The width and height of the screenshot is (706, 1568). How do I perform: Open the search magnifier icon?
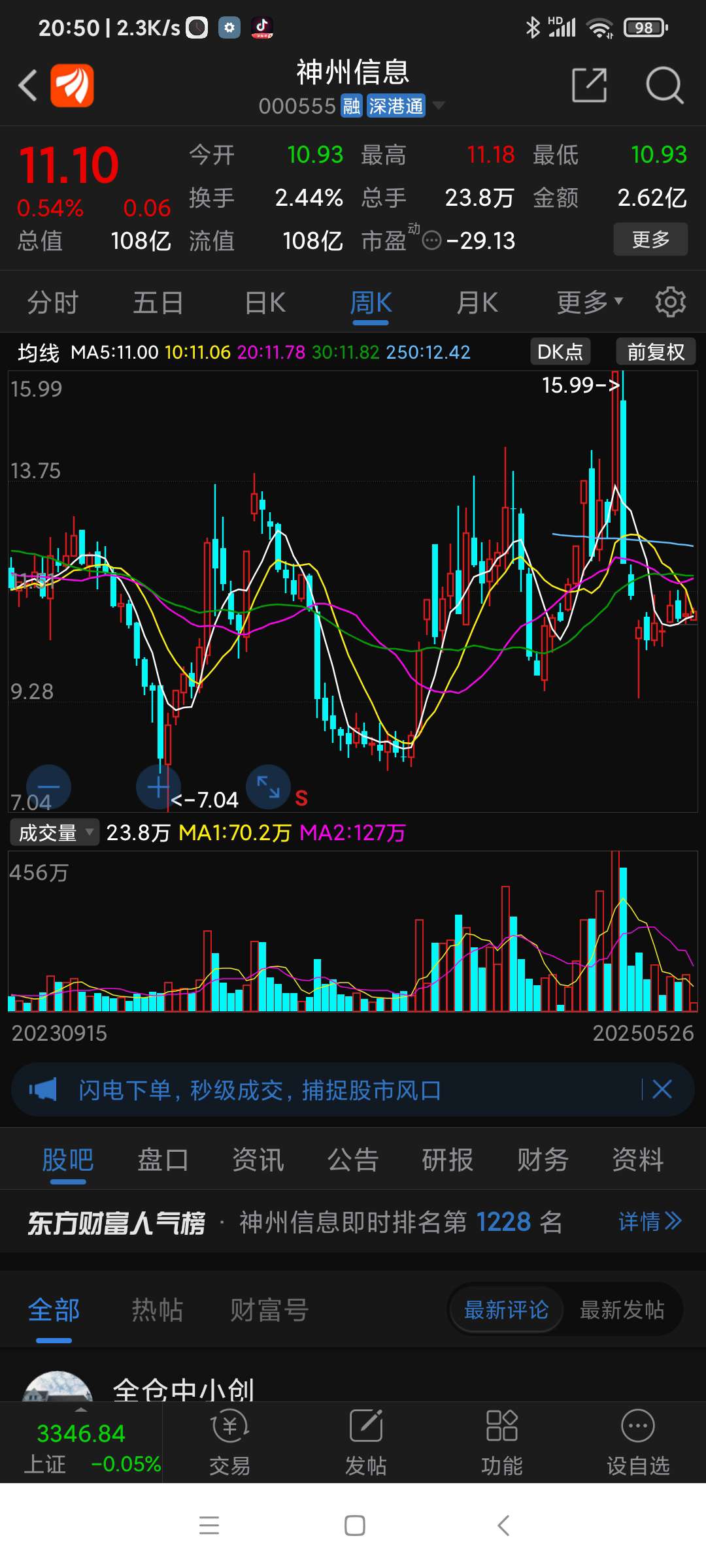664,85
